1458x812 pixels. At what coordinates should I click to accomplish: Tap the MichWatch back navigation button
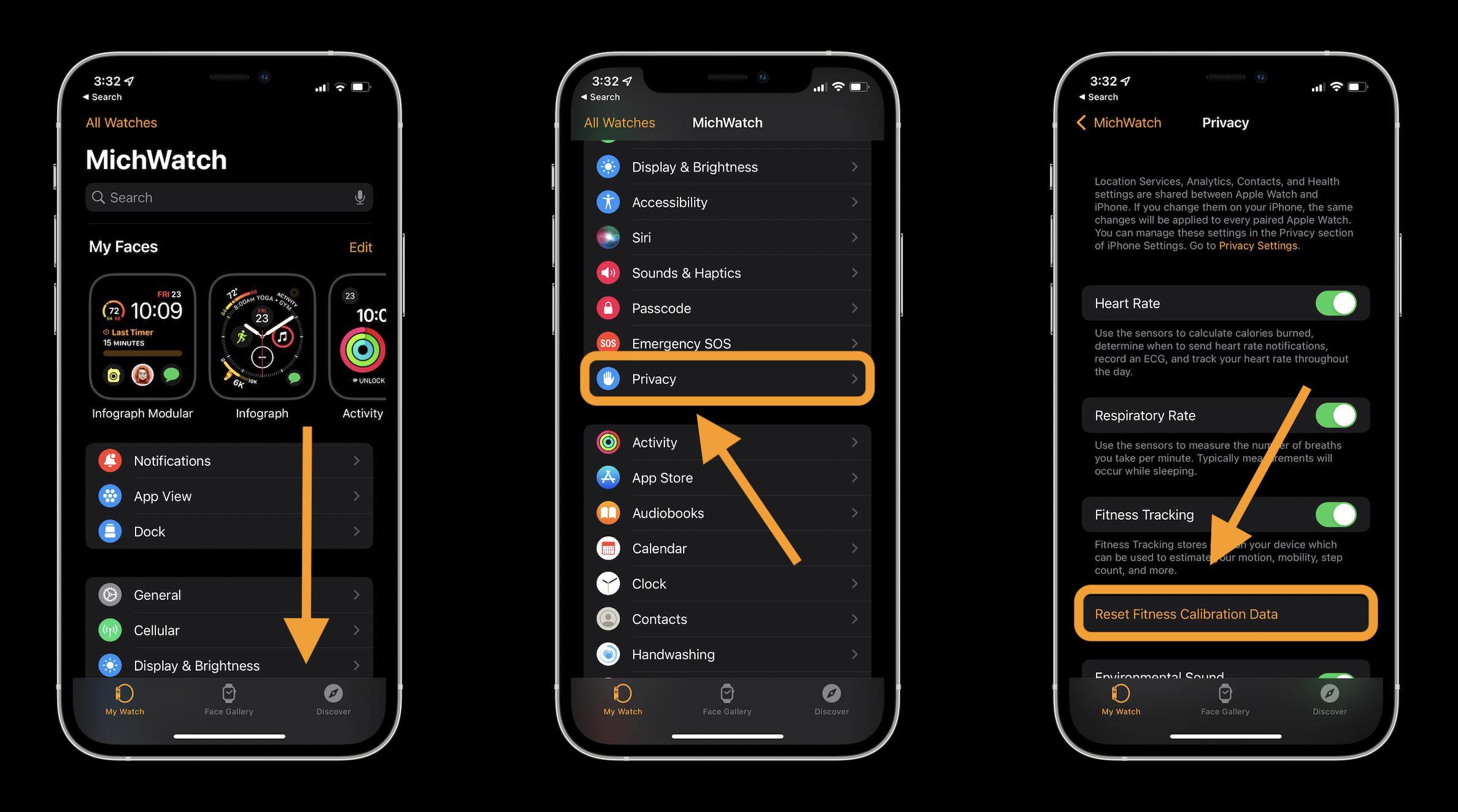(x=1116, y=122)
